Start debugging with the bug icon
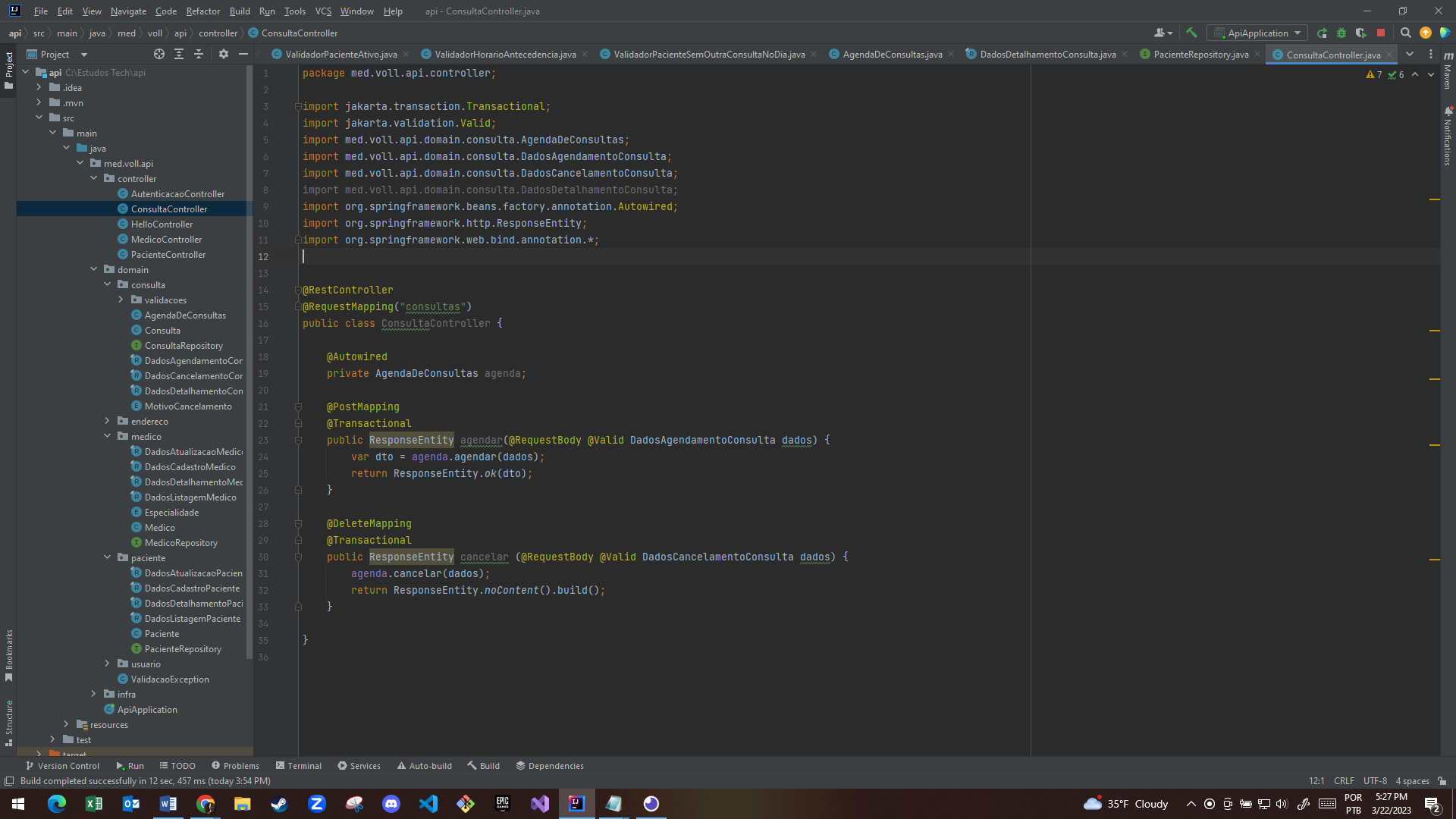The height and width of the screenshot is (819, 1456). 1341,33
